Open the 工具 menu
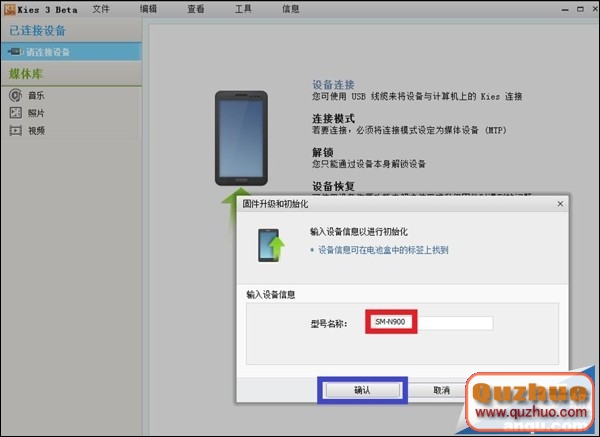600x437 pixels. click(x=243, y=9)
